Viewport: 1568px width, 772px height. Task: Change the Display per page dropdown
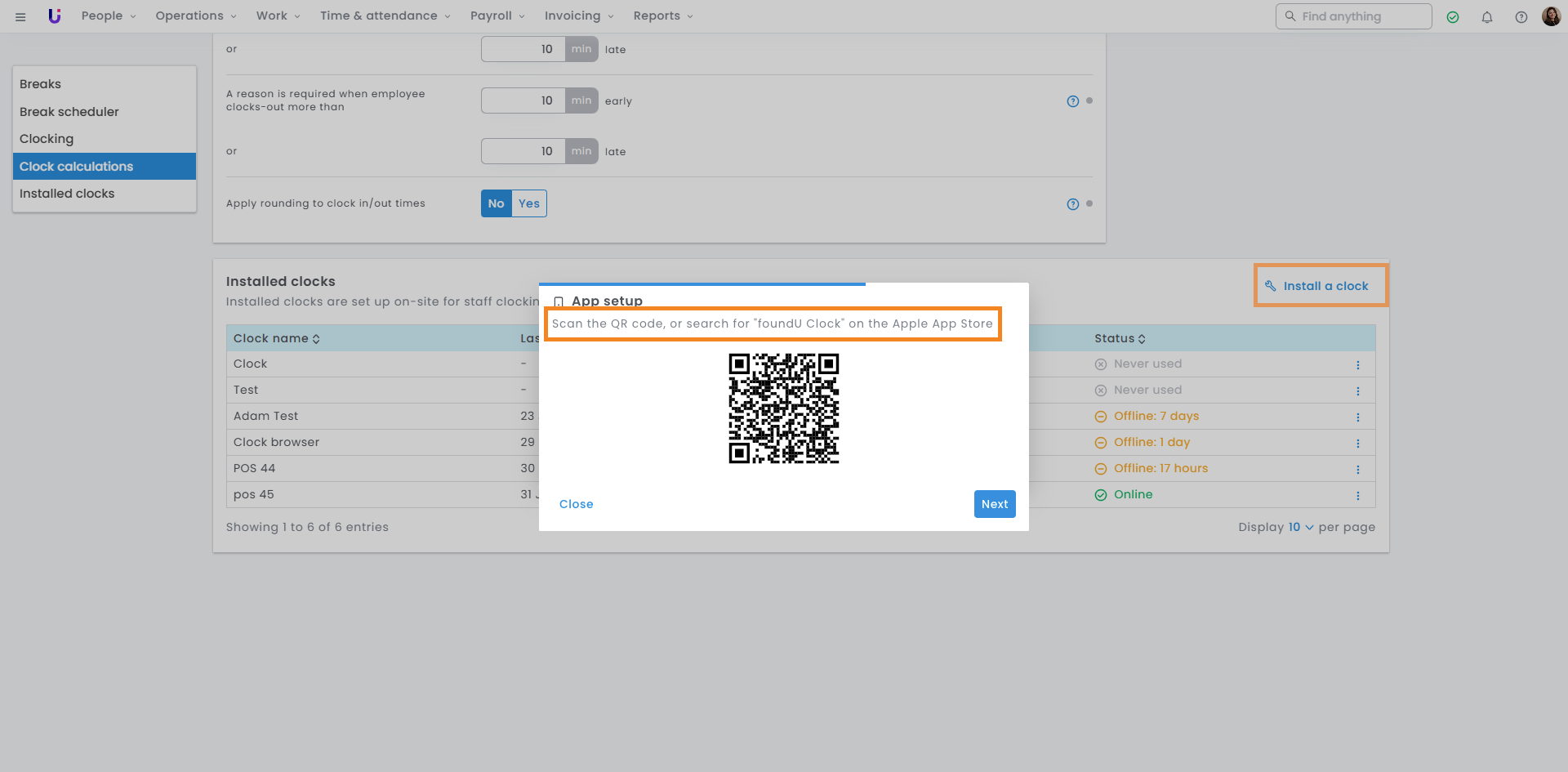coord(1301,527)
